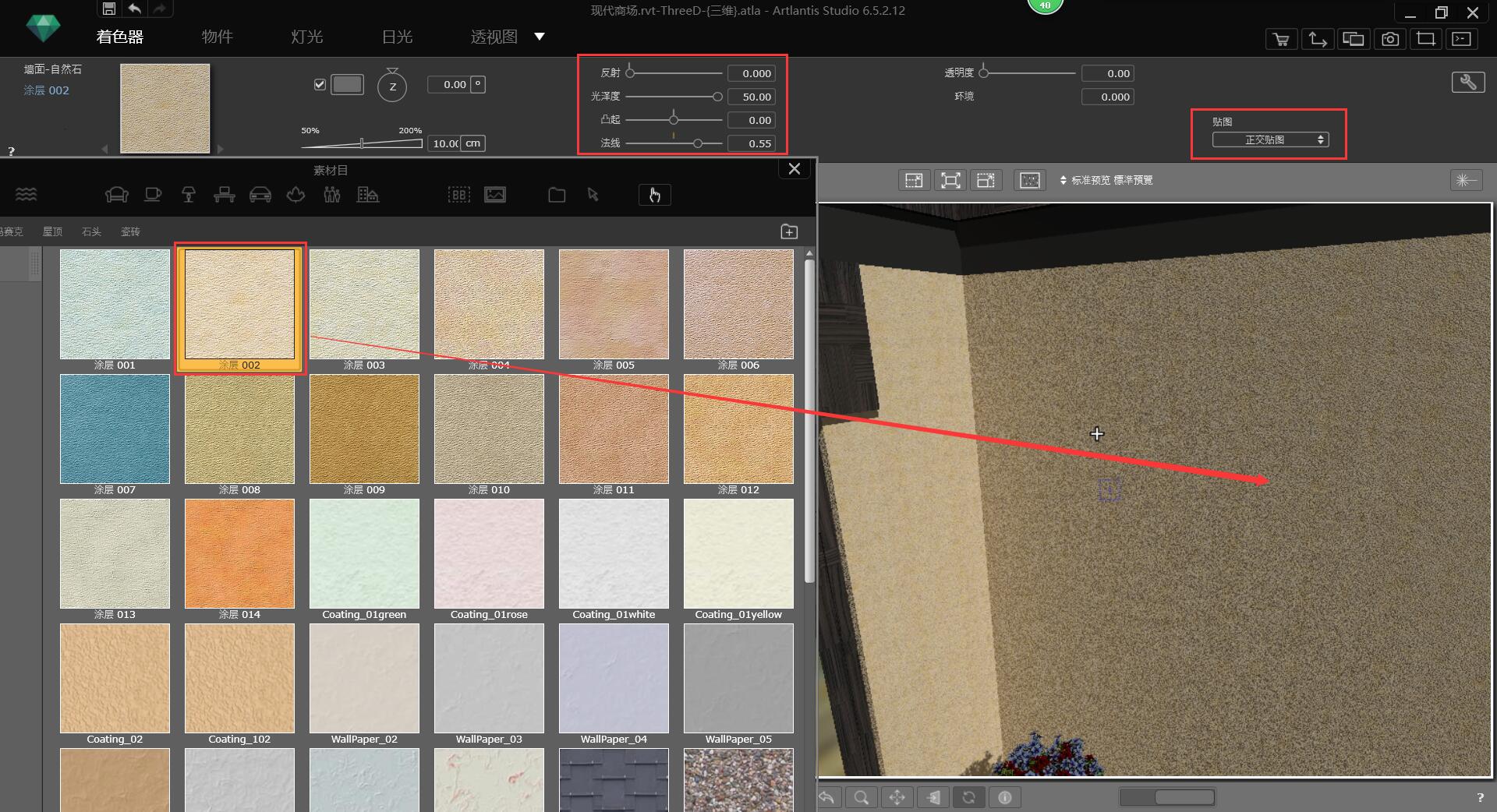
Task: Open the media store cart icon
Action: 1281,39
